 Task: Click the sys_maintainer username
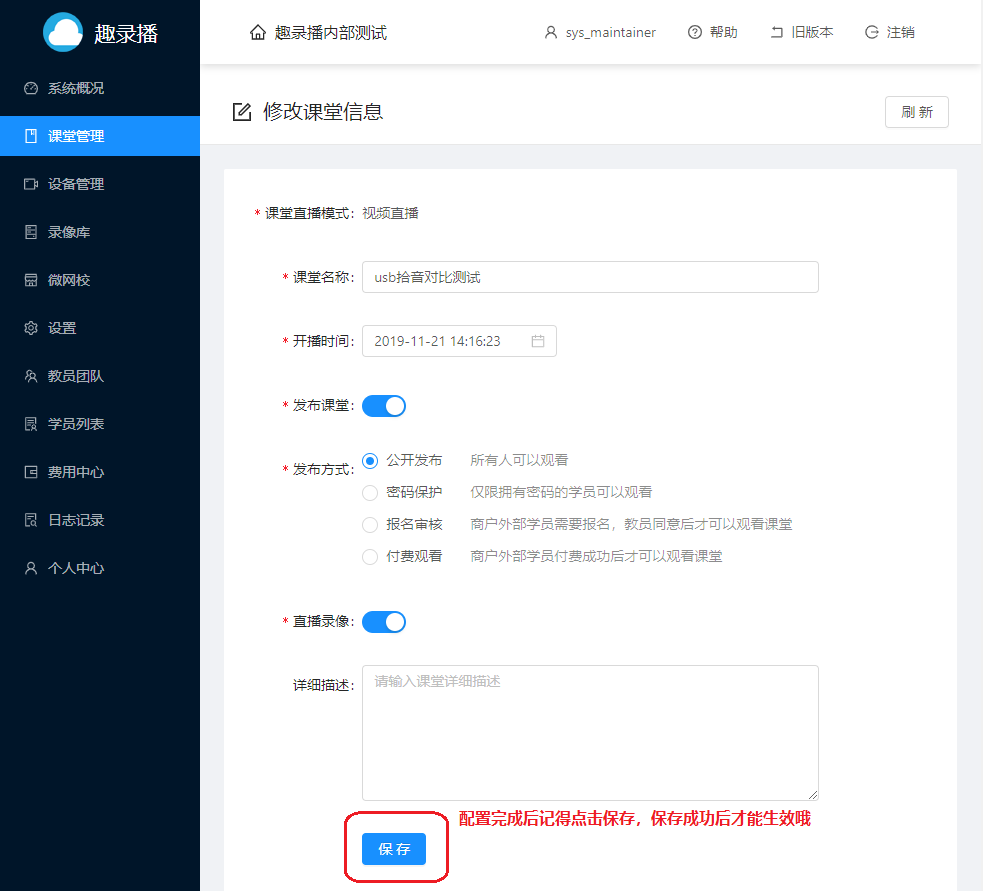pos(611,33)
